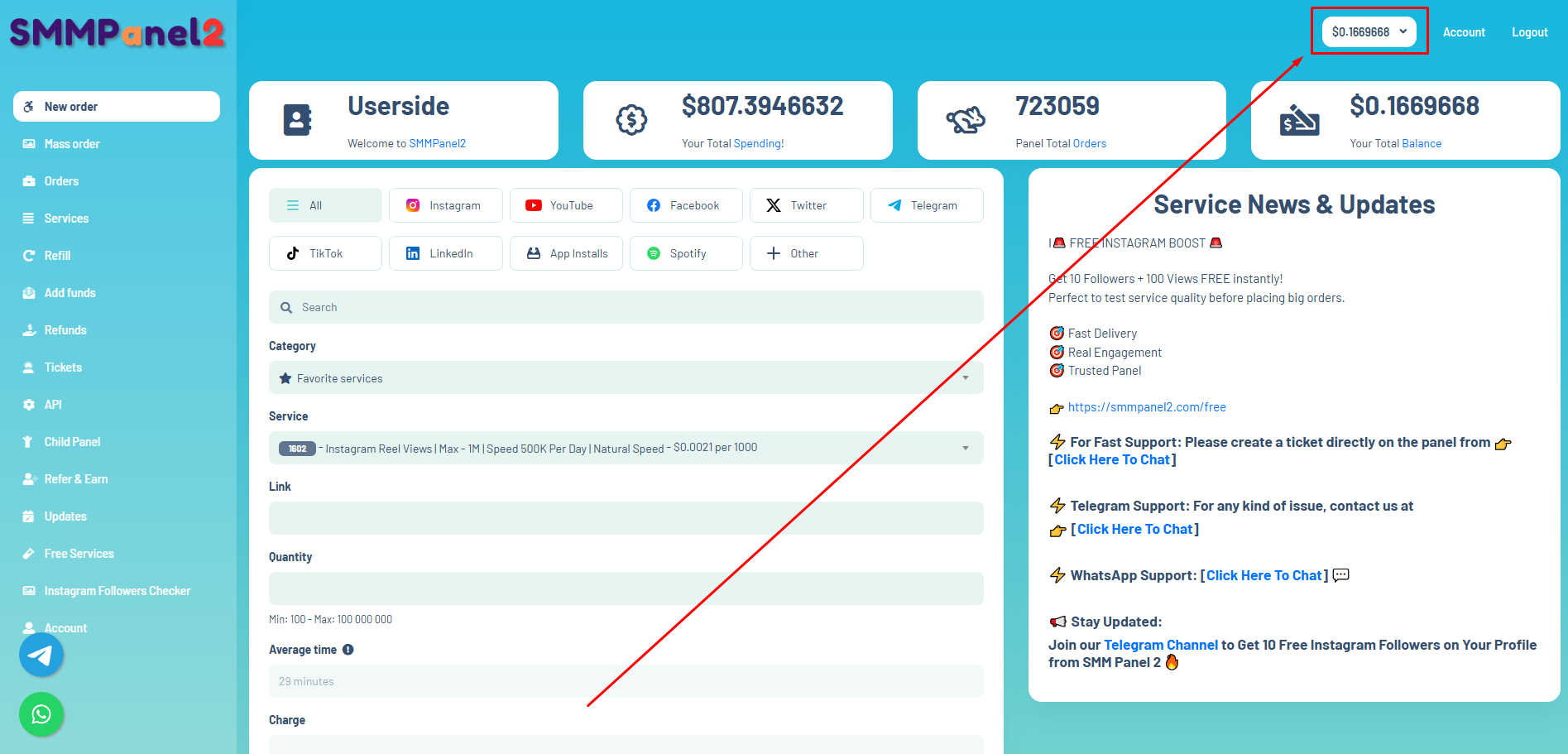Select the Spotify platform filter
This screenshot has height=754, width=1568.
(x=686, y=253)
